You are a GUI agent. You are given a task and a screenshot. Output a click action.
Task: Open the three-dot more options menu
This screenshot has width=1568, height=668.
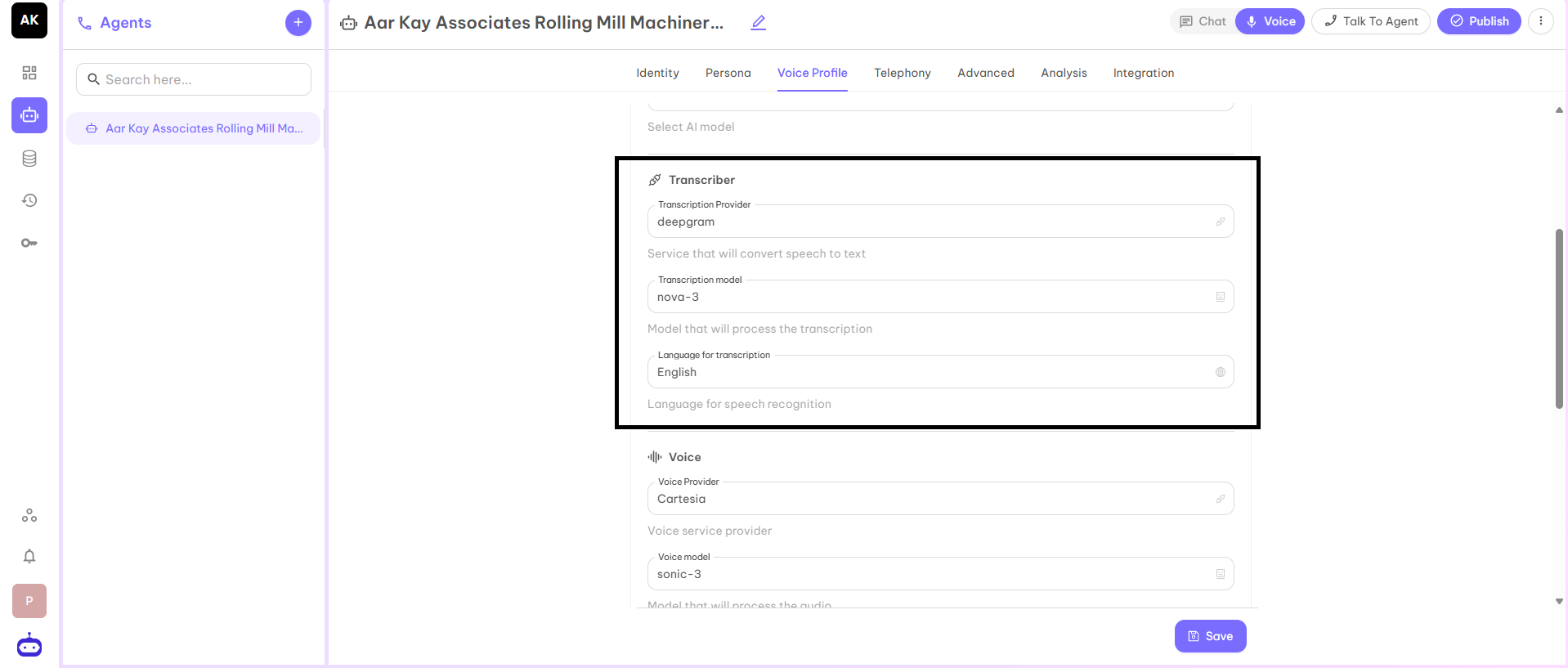tap(1541, 21)
